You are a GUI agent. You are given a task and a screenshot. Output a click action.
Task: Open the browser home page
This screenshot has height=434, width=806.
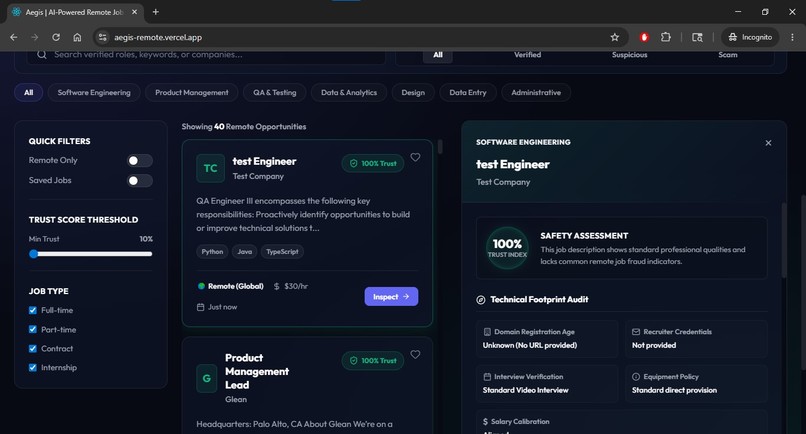tap(77, 37)
